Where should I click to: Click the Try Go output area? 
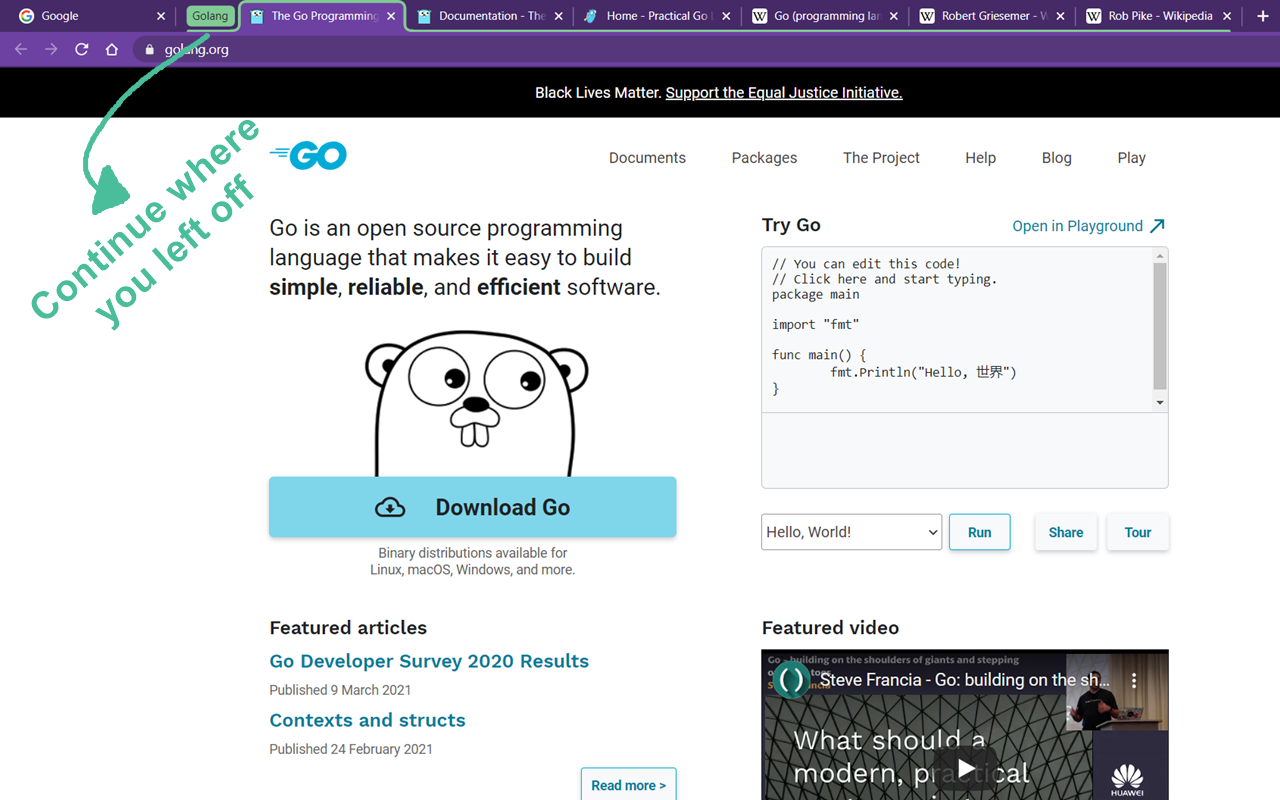[964, 449]
